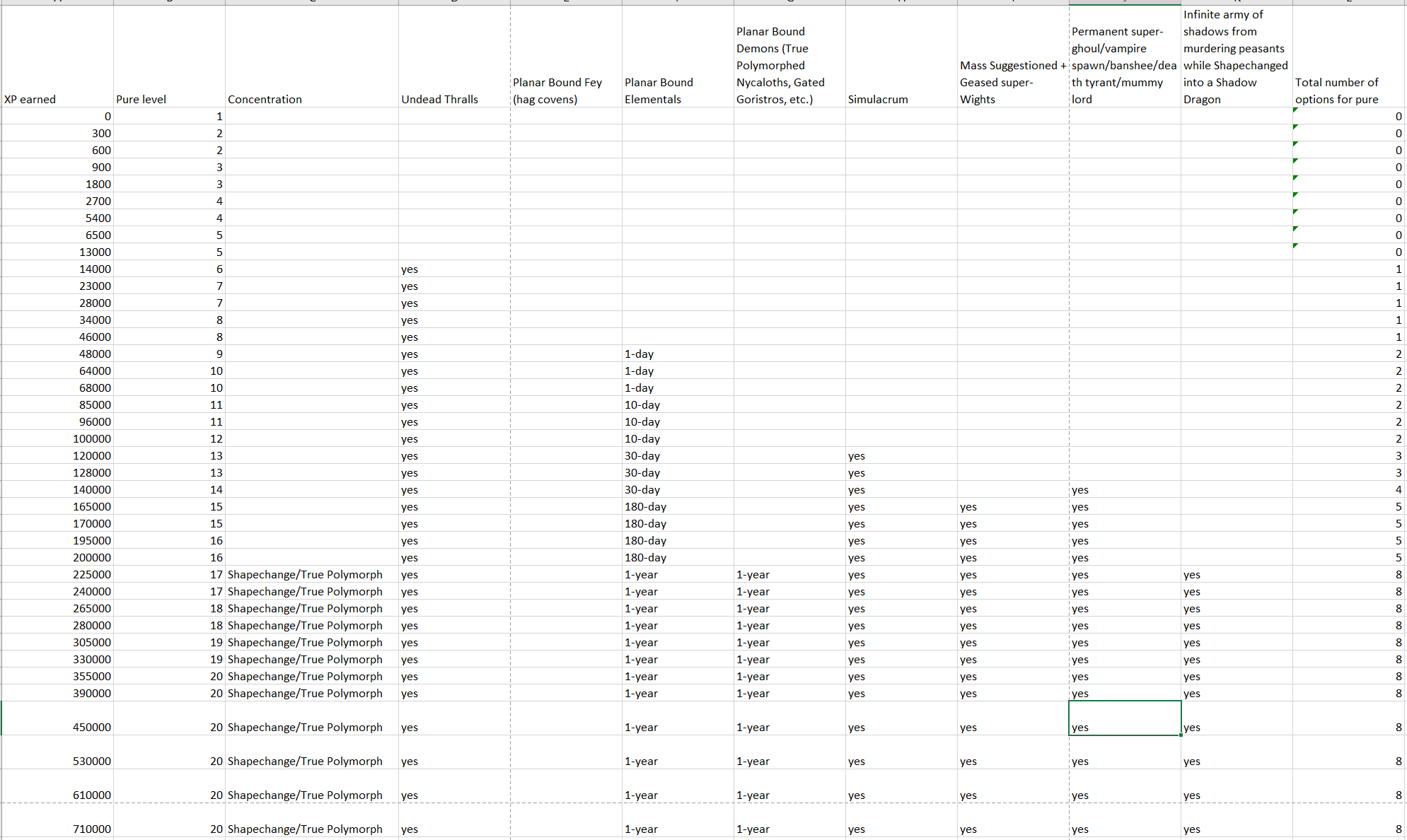Click the Planar Bound Demons "1-year" in the 240000 row
Screen dimensions: 1407x840
click(789, 591)
